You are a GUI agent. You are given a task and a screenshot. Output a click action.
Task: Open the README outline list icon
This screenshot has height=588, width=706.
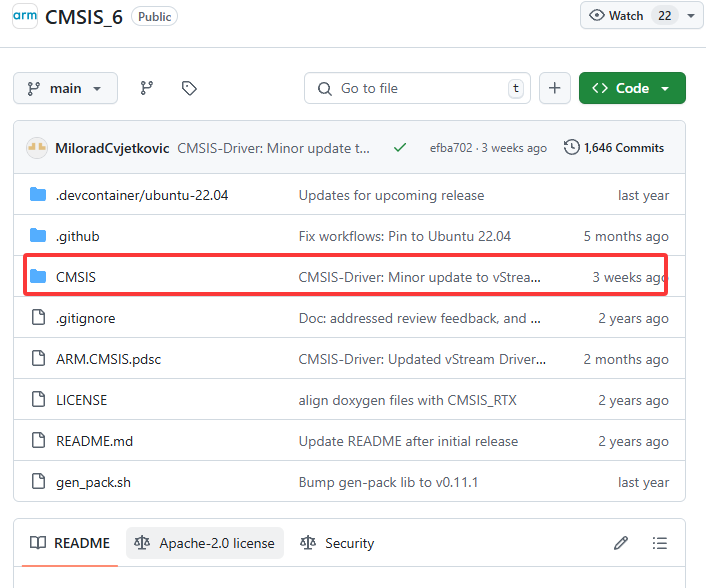pos(660,543)
